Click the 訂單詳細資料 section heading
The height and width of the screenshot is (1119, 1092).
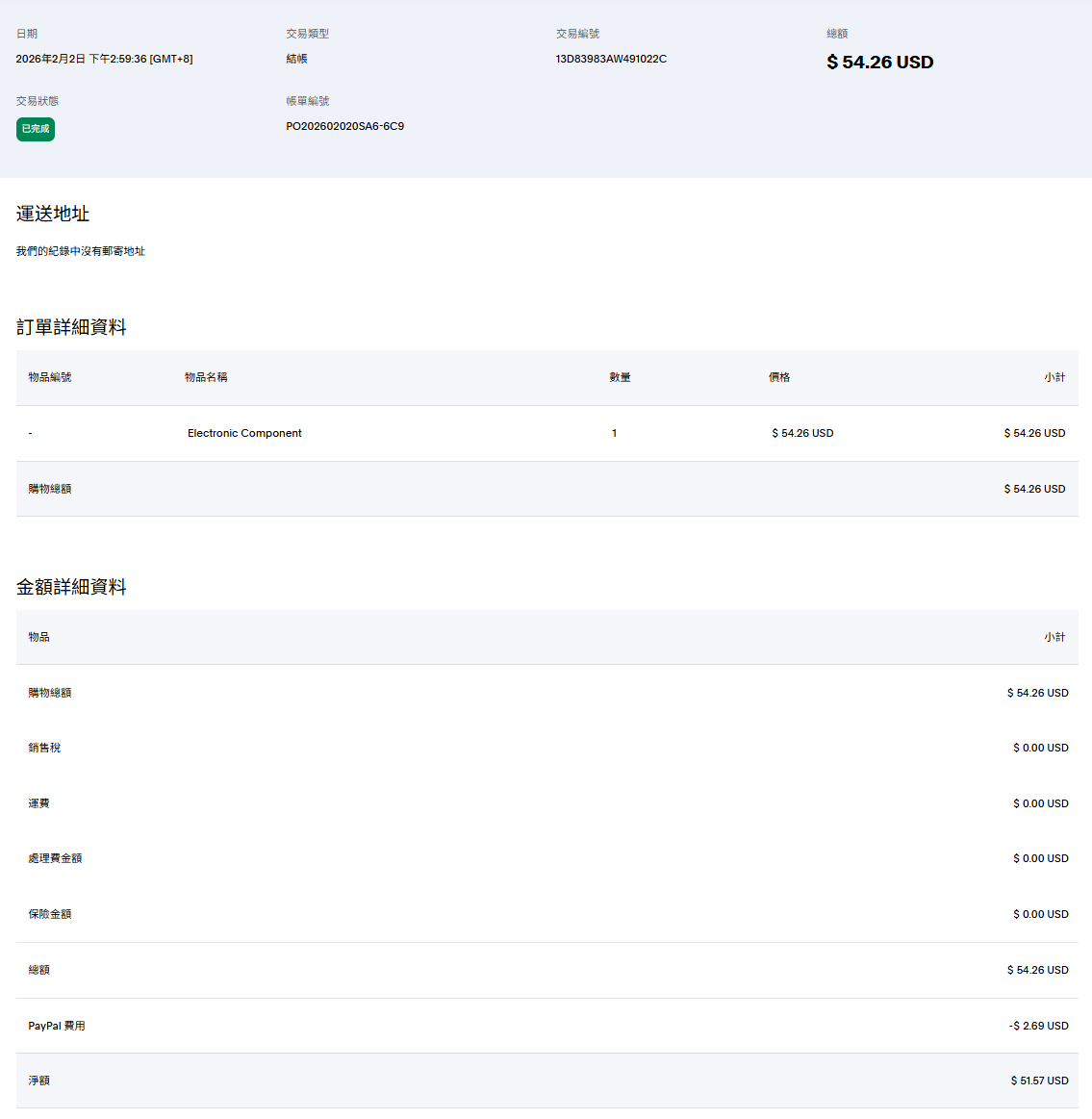[x=71, y=327]
